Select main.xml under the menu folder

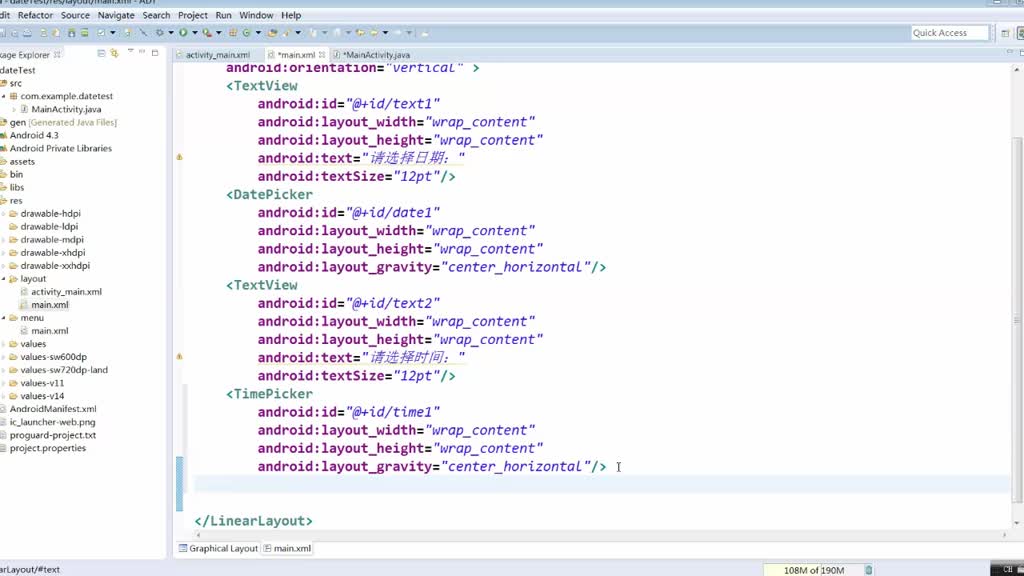pos(50,331)
